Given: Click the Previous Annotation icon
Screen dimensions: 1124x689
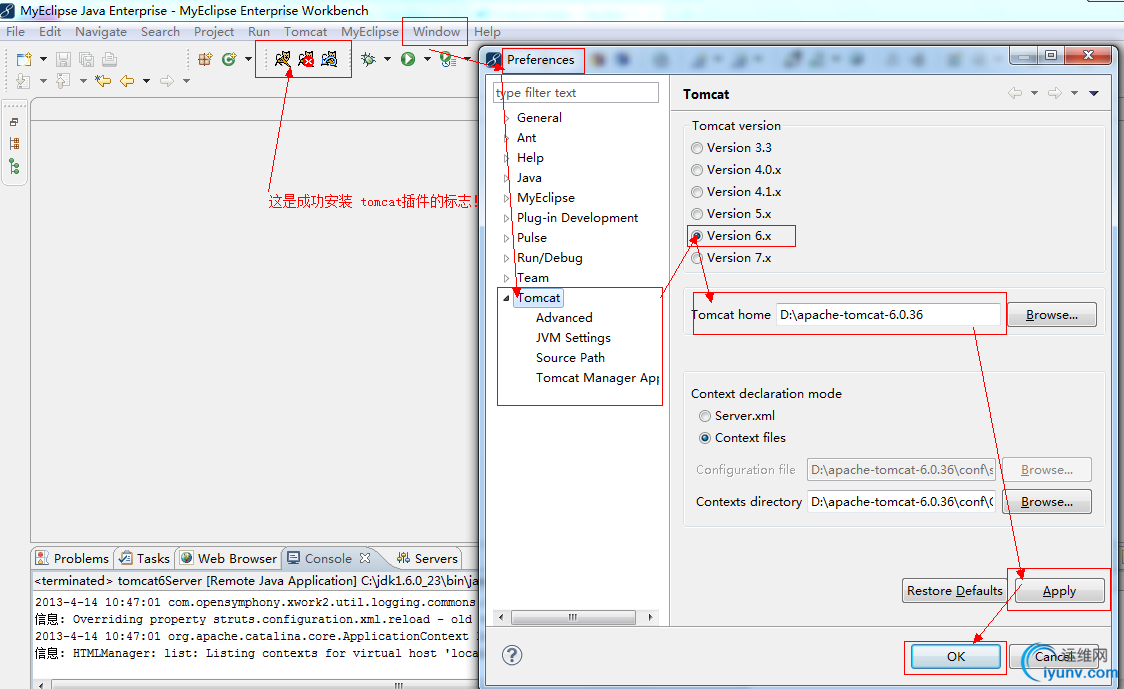Looking at the screenshot, I should [x=63, y=81].
